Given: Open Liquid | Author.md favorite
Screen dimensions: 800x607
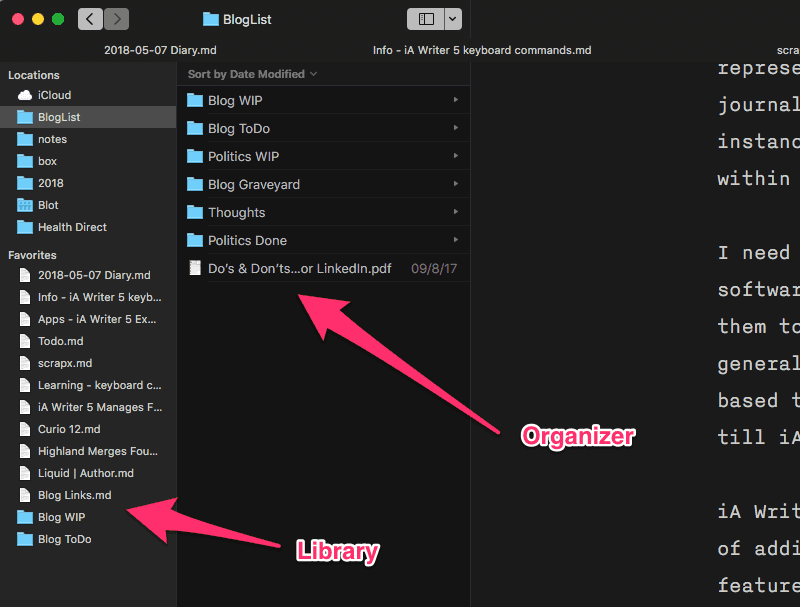Looking at the screenshot, I should [x=88, y=473].
